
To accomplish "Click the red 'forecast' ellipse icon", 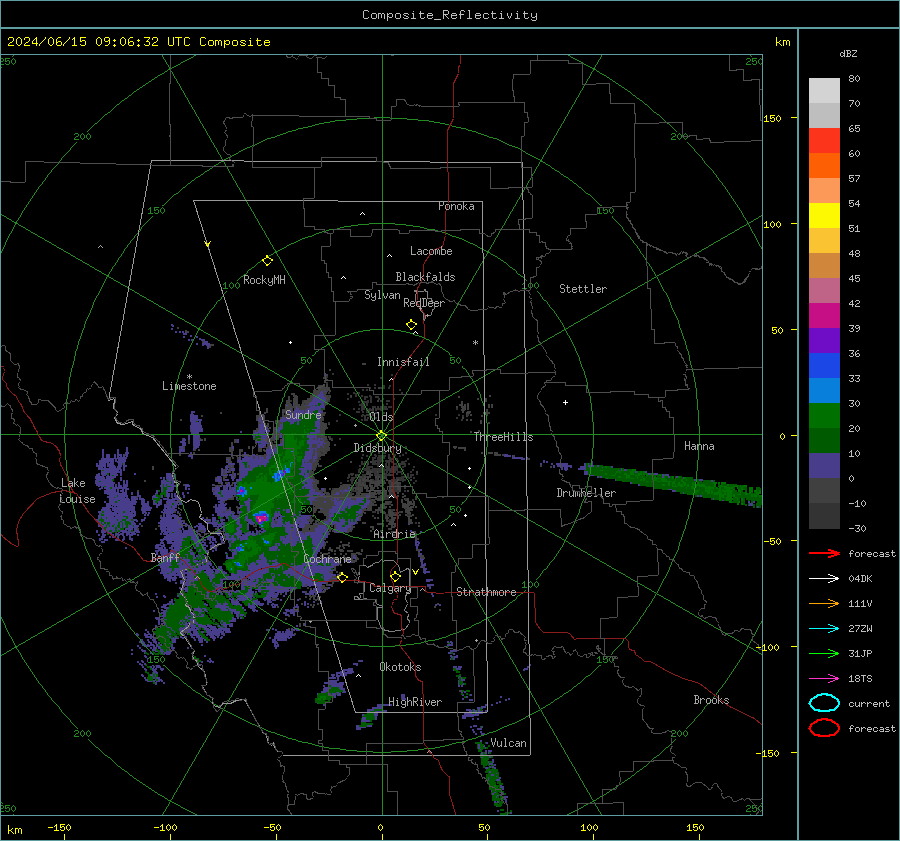I will [824, 728].
